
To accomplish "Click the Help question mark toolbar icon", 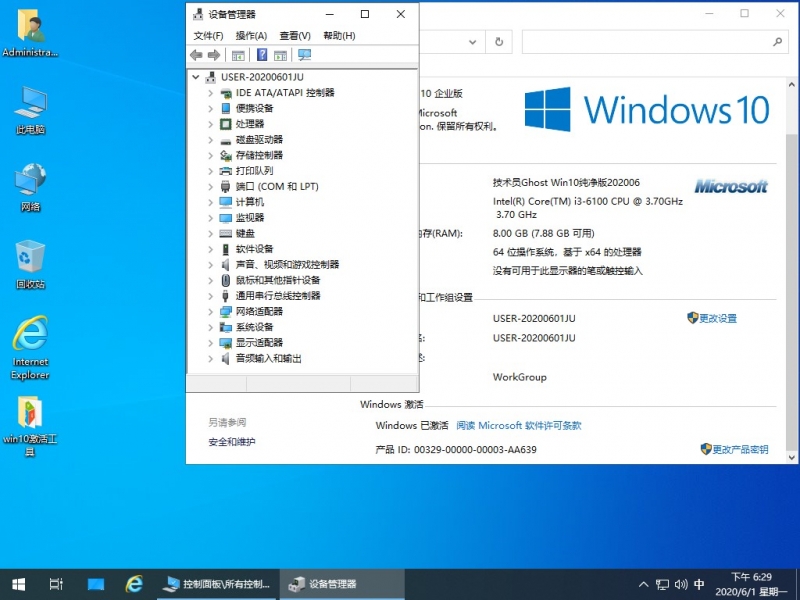I will click(262, 55).
